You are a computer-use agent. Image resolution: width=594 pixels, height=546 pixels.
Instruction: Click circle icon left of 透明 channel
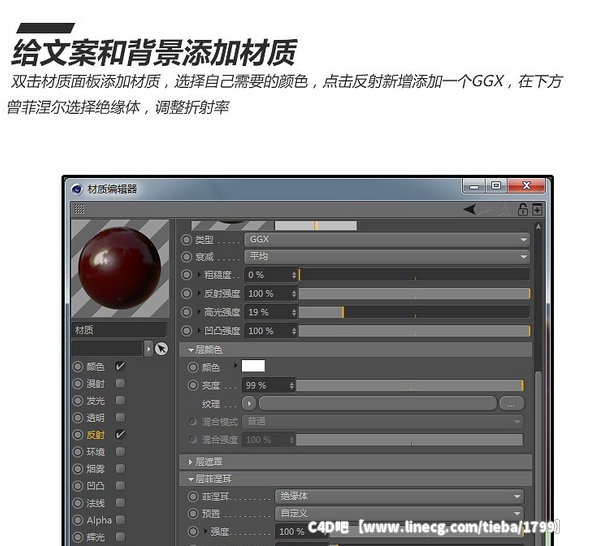tap(78, 418)
